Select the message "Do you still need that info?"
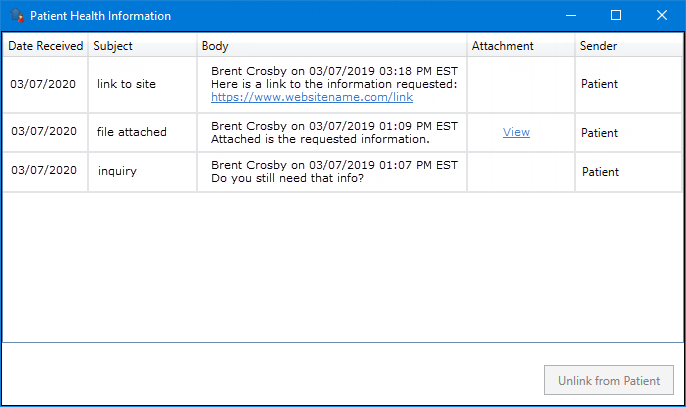This screenshot has width=686, height=407. tap(287, 179)
